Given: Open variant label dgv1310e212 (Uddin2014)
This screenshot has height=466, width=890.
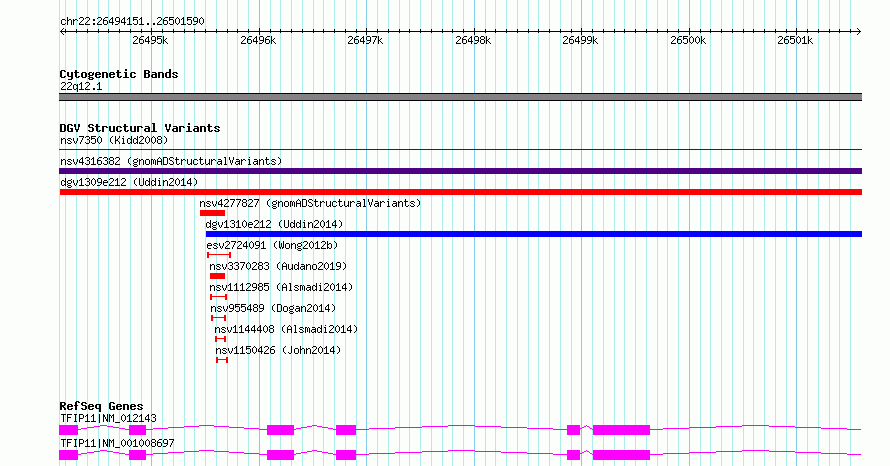Looking at the screenshot, I should (x=274, y=224).
